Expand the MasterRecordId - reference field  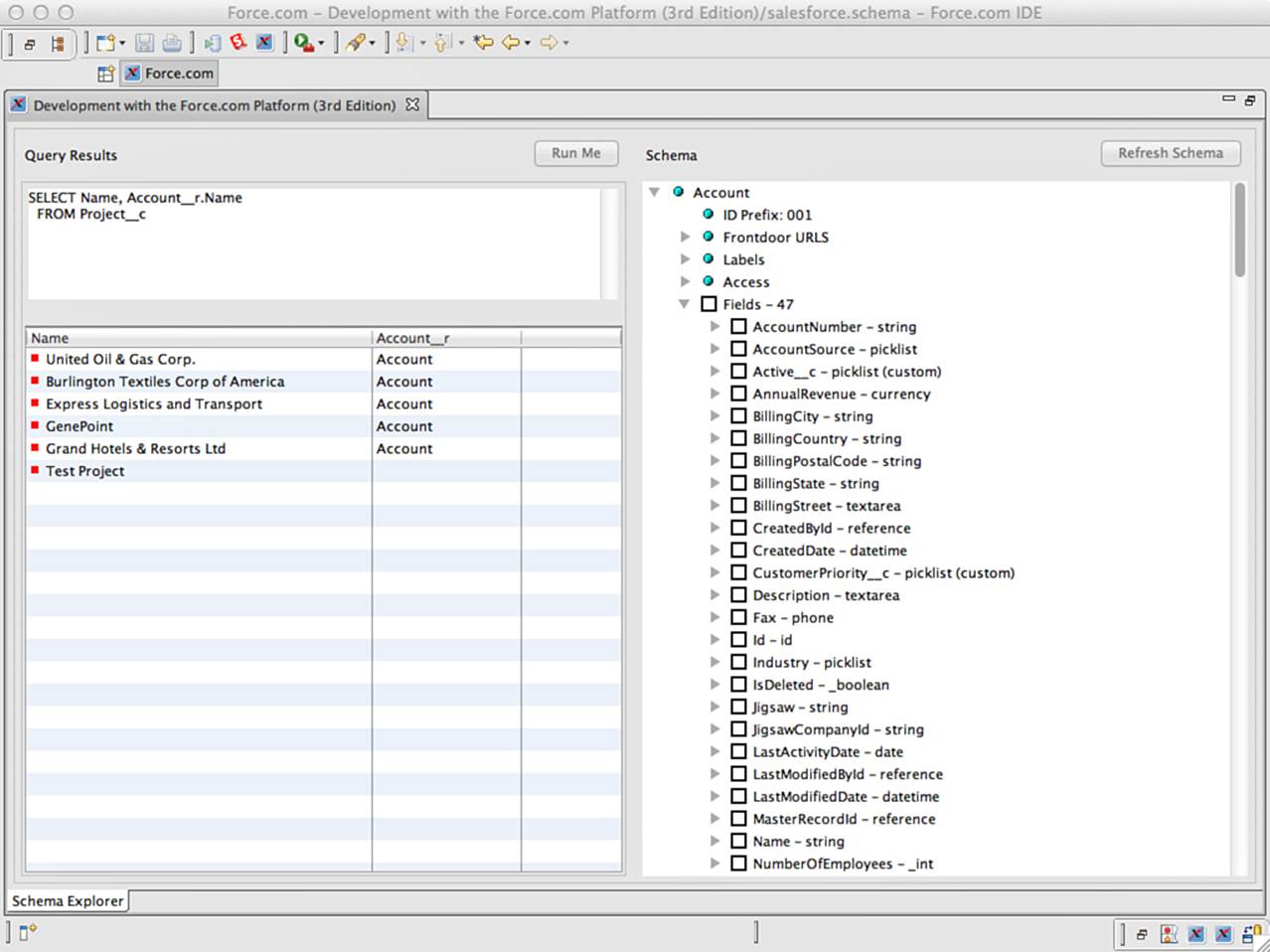(714, 818)
